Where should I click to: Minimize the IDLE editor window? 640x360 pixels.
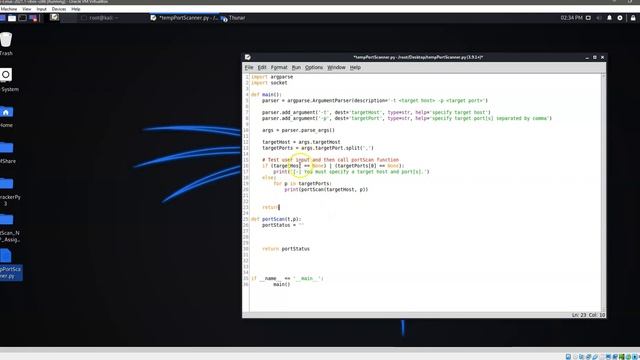pyautogui.click(x=587, y=58)
